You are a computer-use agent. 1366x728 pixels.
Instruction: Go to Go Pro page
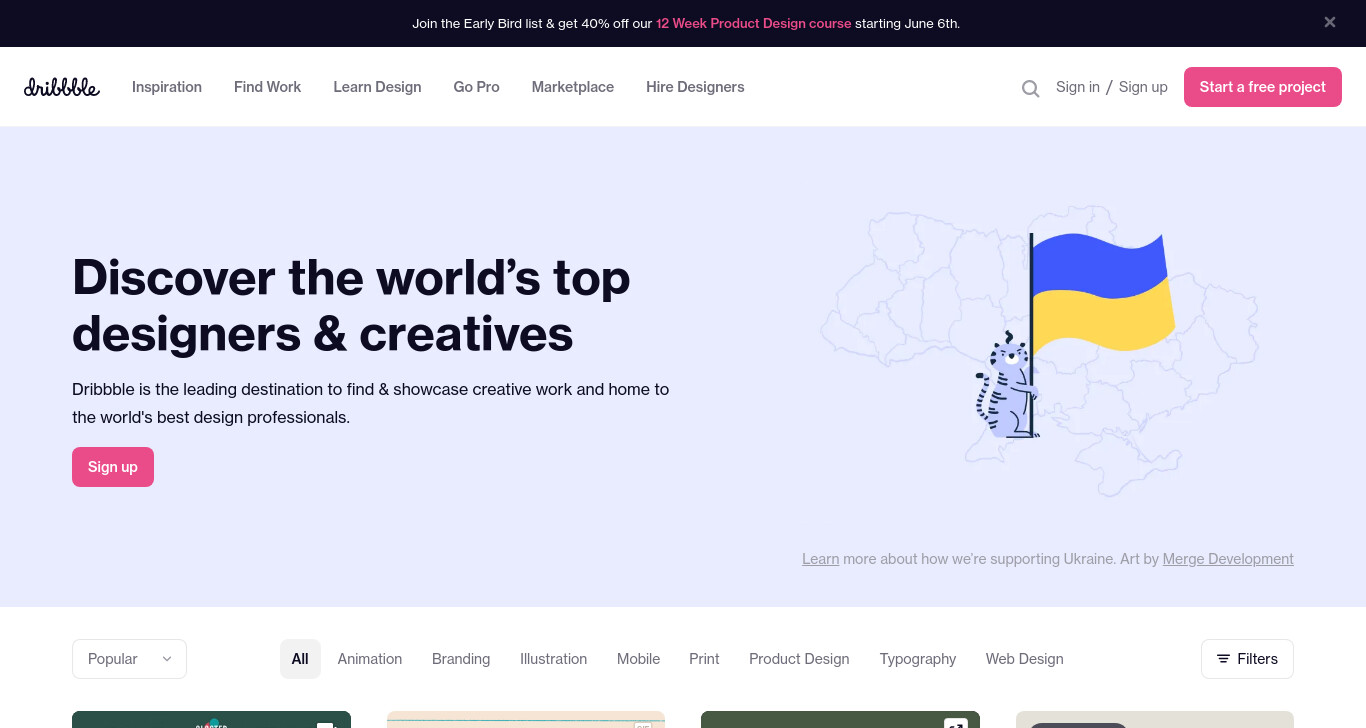pyautogui.click(x=476, y=87)
